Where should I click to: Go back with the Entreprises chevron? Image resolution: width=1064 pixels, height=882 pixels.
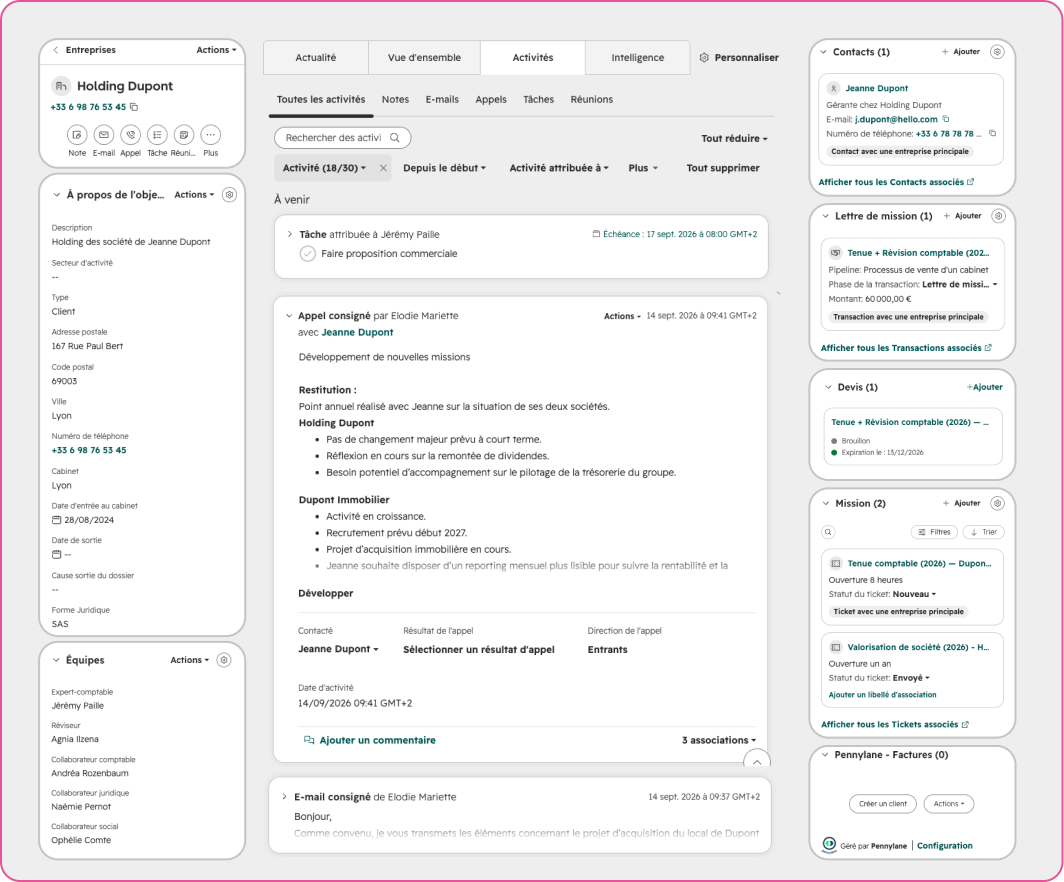tap(56, 50)
